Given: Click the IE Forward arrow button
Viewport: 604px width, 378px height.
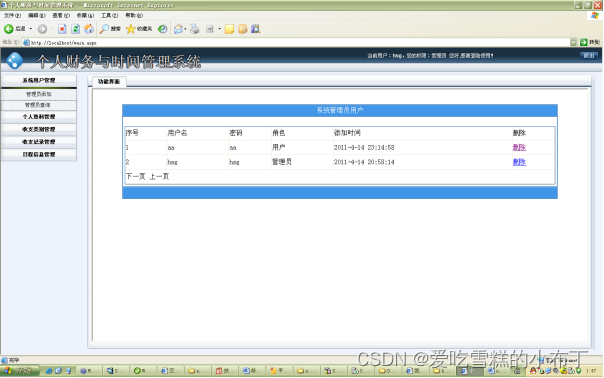Looking at the screenshot, I should [x=42, y=29].
